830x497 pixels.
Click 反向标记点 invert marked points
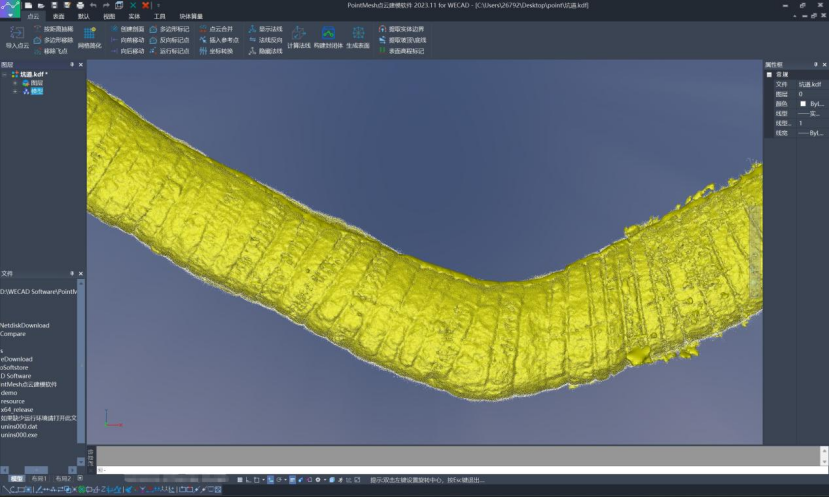coord(169,40)
